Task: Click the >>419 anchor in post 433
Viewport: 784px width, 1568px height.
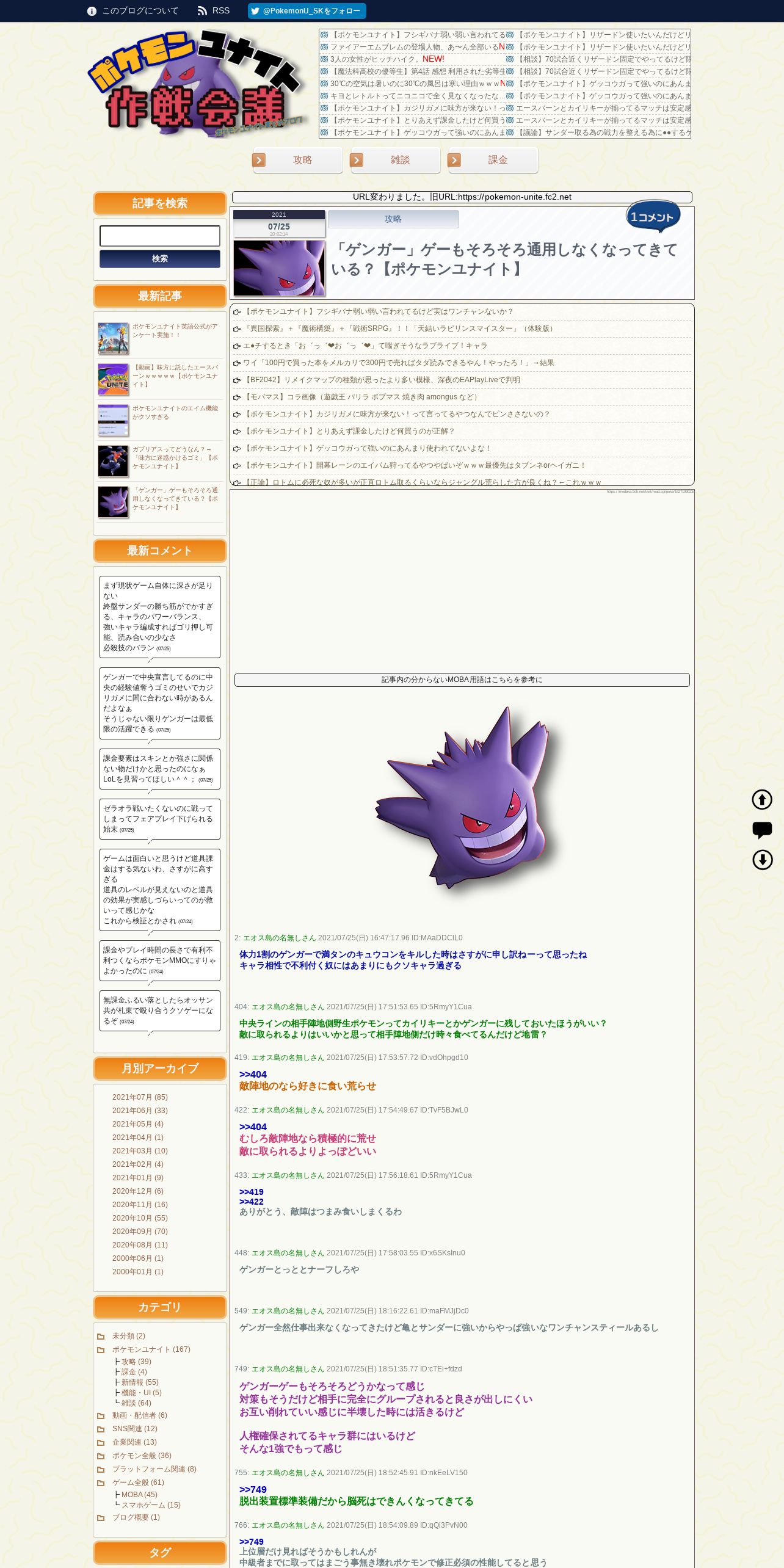Action: click(x=252, y=1192)
